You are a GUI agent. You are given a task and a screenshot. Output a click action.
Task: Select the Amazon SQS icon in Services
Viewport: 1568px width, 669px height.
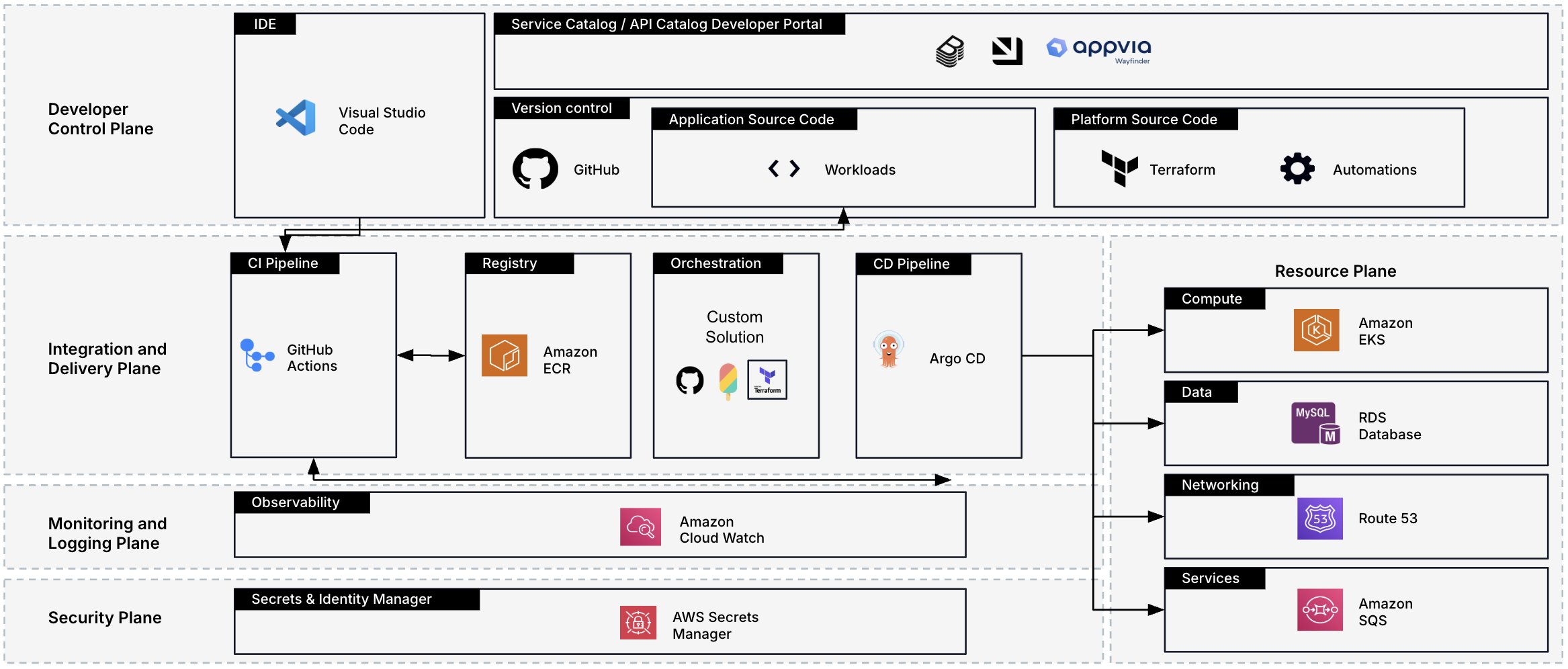pyautogui.click(x=1319, y=610)
